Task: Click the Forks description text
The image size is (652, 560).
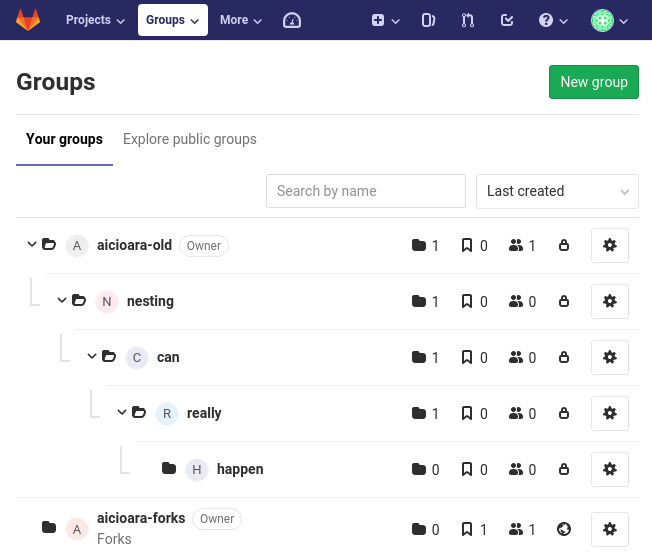Action: (x=114, y=539)
